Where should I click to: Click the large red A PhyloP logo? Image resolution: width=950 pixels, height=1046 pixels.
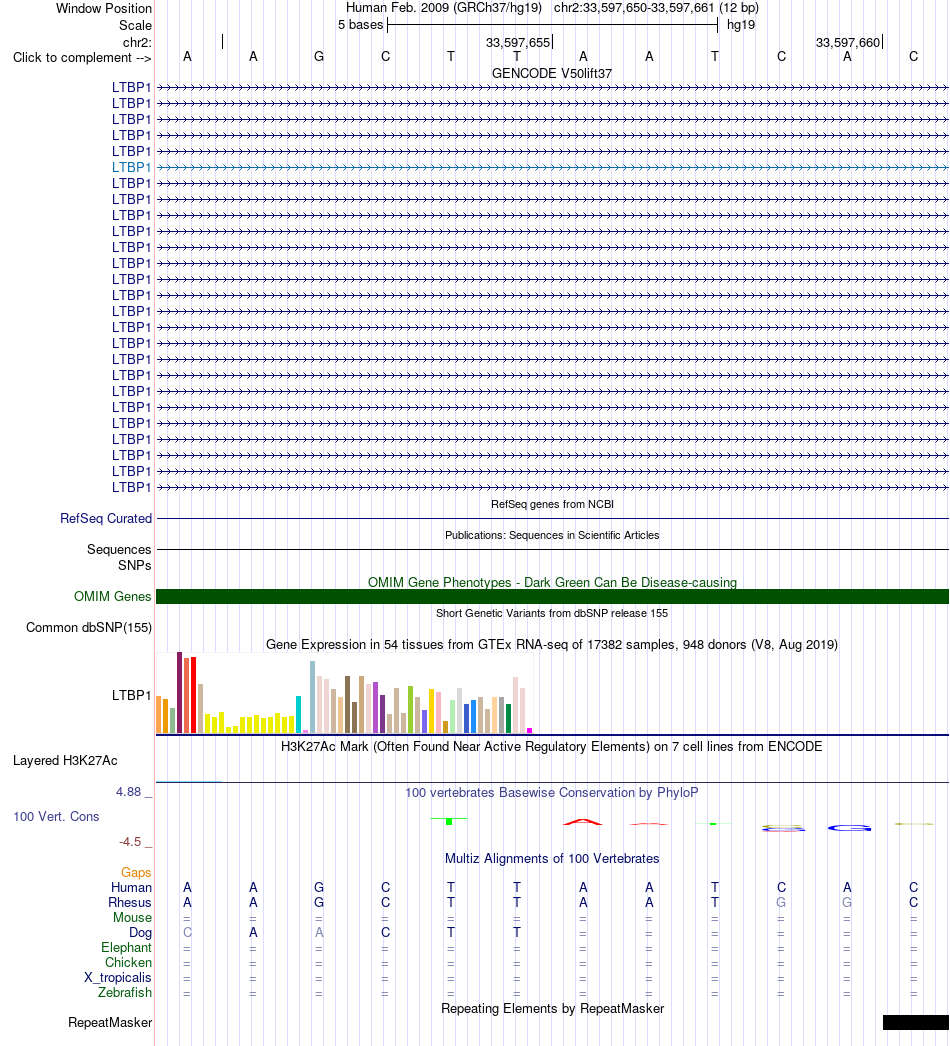click(582, 822)
